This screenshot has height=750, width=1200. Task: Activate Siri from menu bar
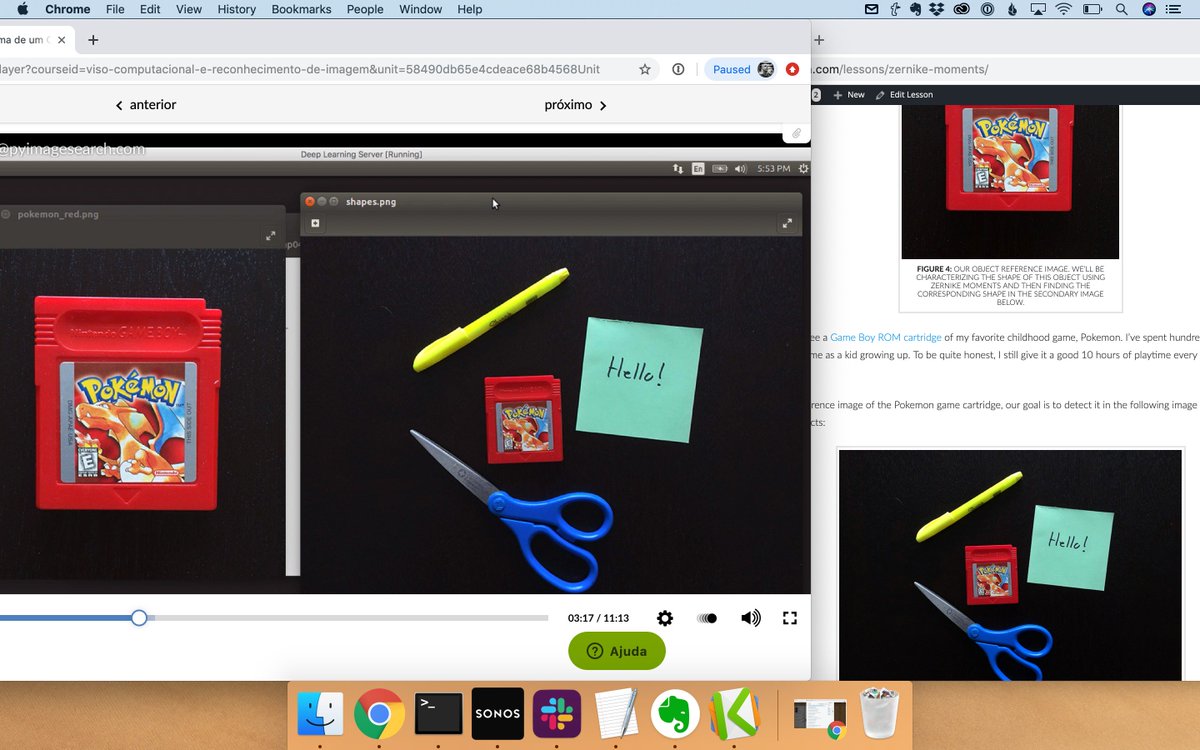tap(1149, 9)
